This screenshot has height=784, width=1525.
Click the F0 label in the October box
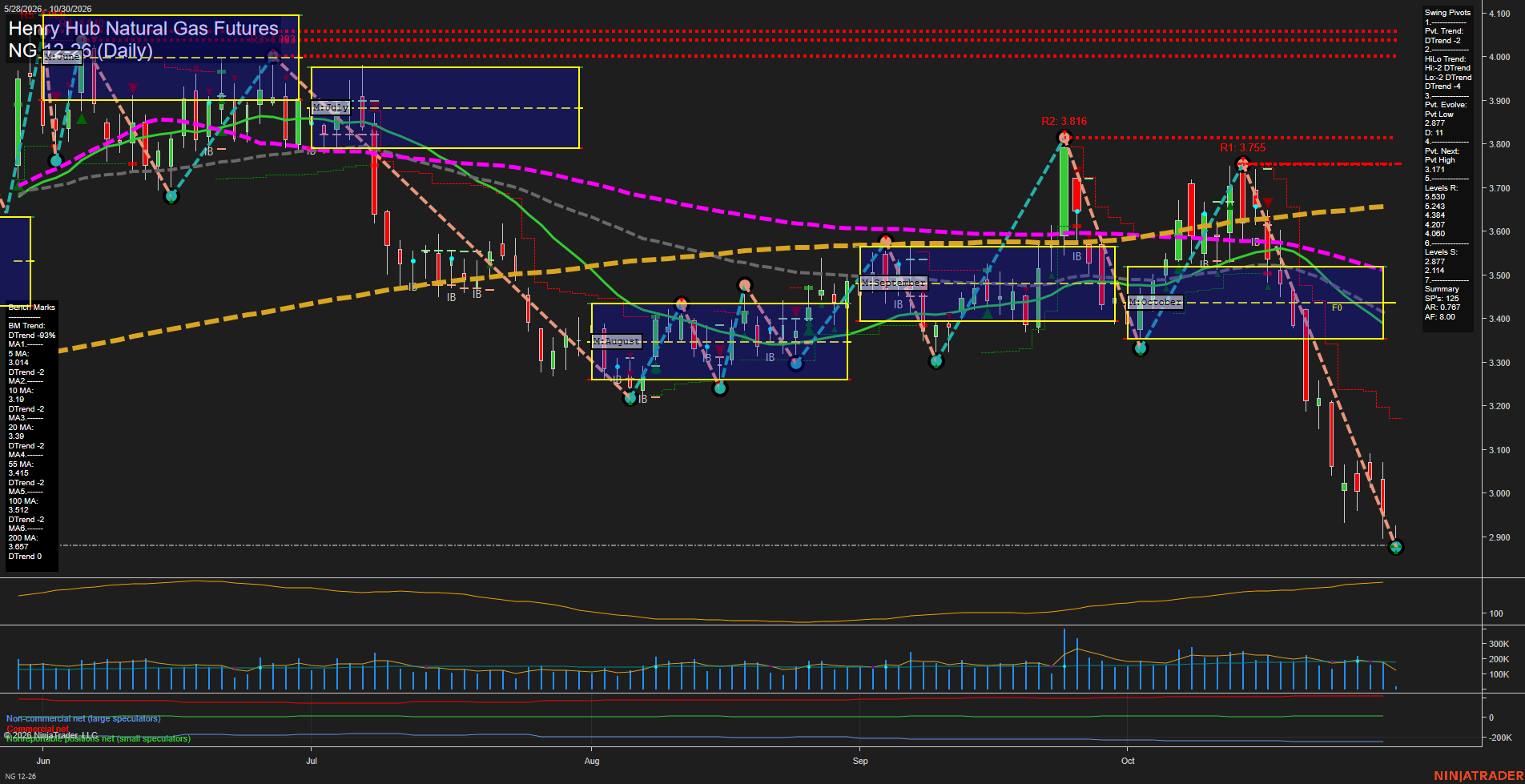coord(1337,308)
